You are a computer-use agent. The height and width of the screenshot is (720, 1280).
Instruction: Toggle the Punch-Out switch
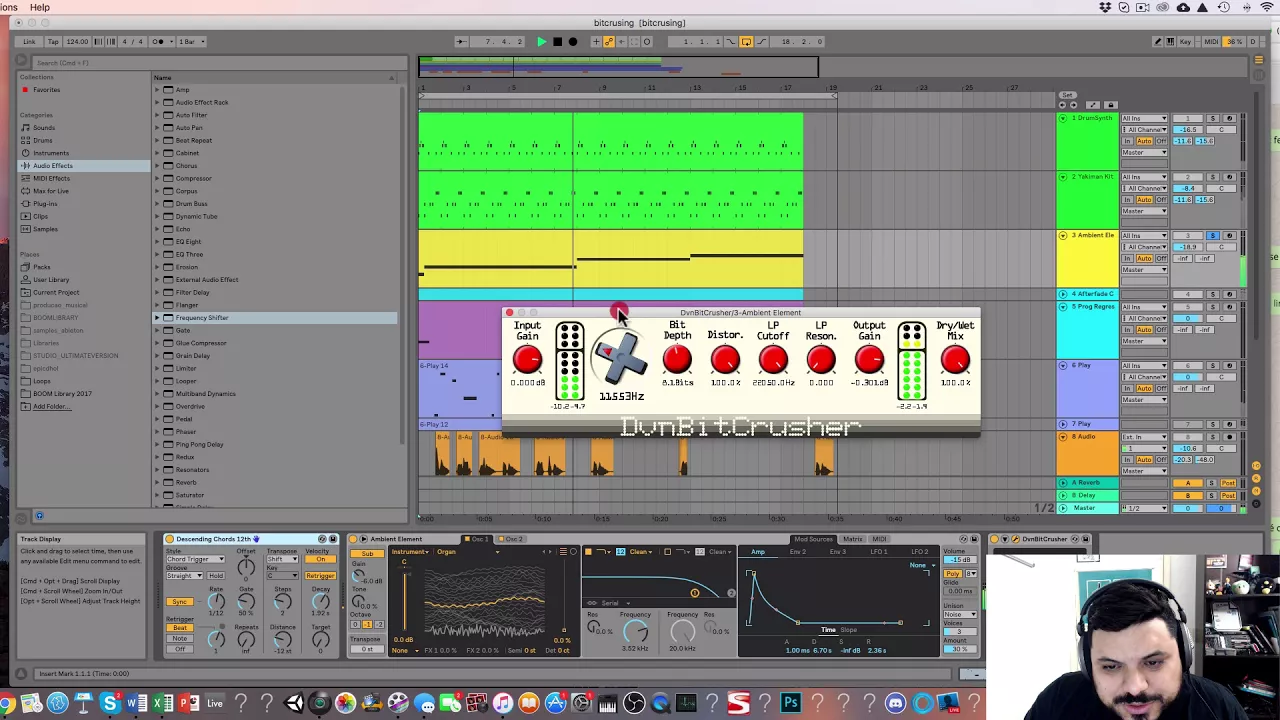[761, 42]
